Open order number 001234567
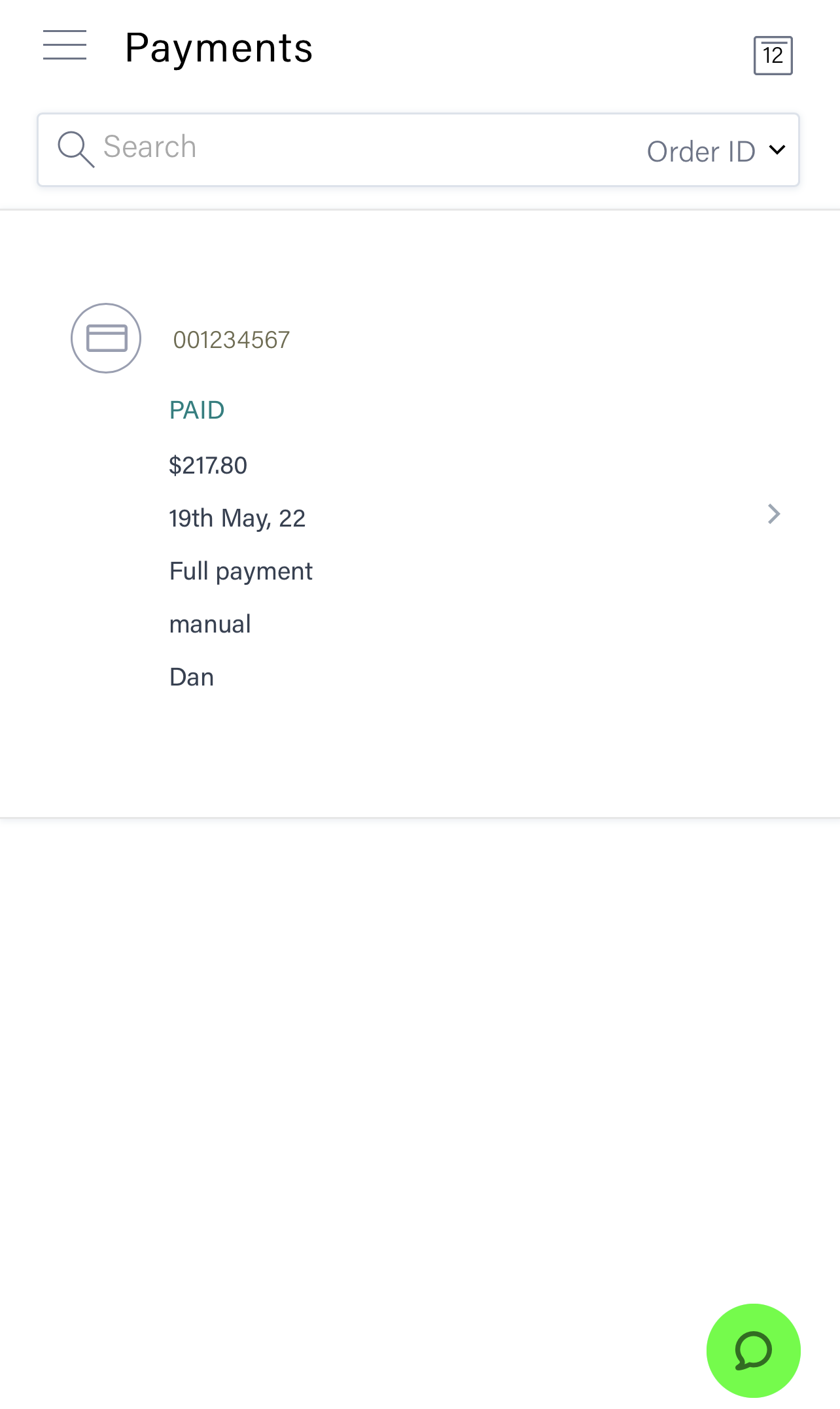Screen dimensions: 840x1409 click(231, 340)
